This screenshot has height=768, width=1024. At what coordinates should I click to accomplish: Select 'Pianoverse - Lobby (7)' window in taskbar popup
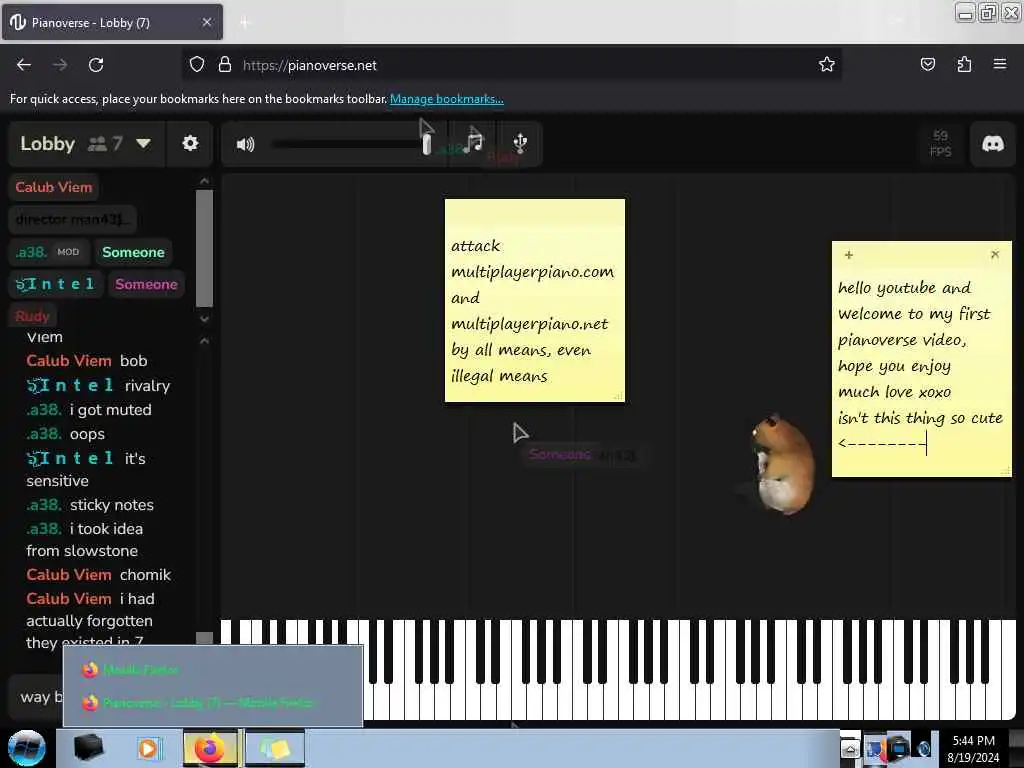point(212,703)
